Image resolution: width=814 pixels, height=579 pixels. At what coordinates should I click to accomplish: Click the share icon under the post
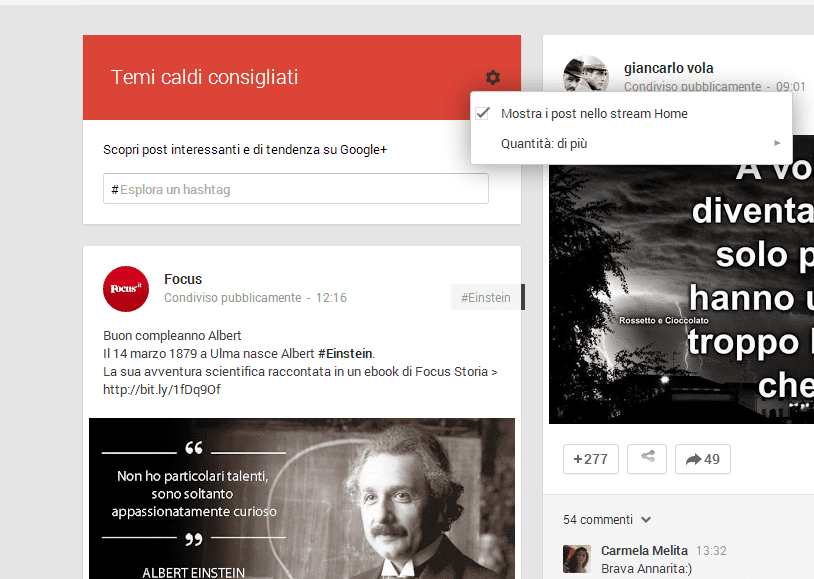point(647,459)
